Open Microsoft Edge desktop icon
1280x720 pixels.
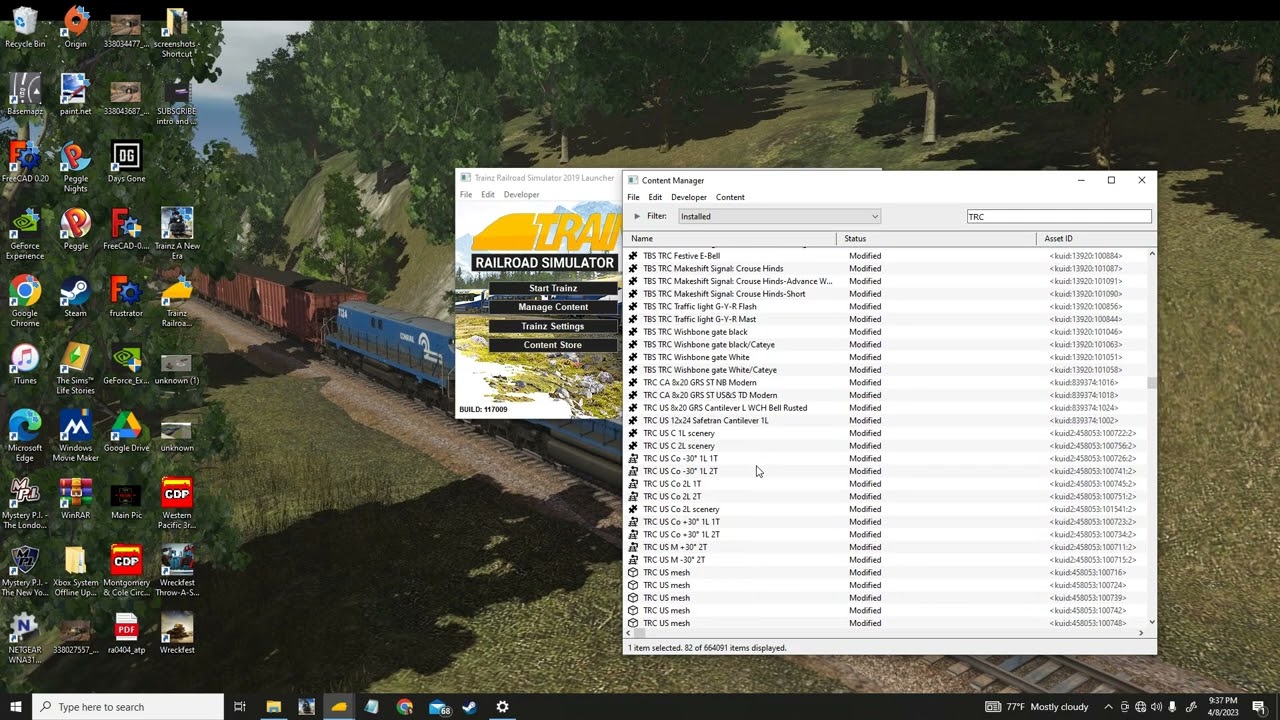click(x=25, y=436)
